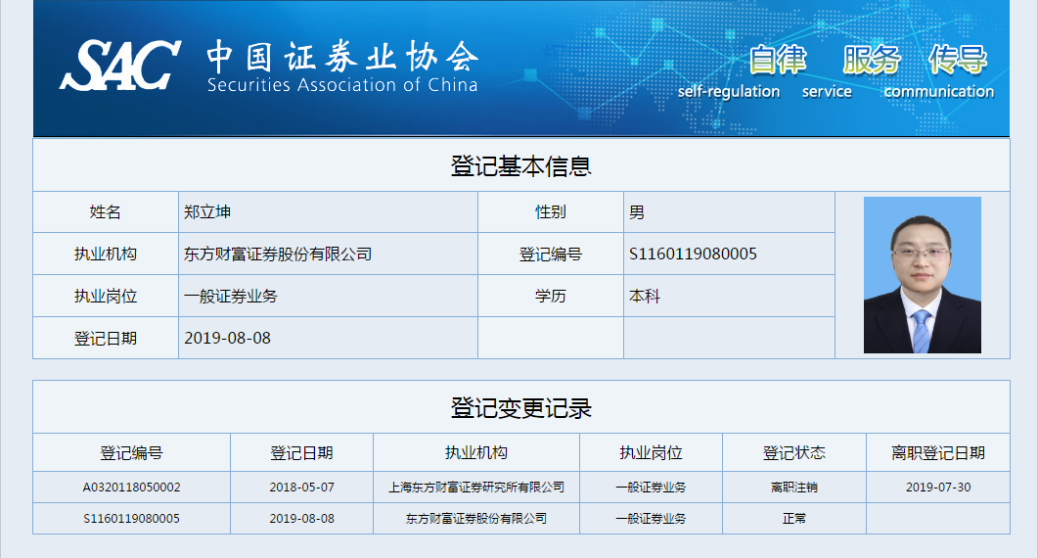
Task: Click the 服务 slogan in the banner
Action: pos(870,60)
